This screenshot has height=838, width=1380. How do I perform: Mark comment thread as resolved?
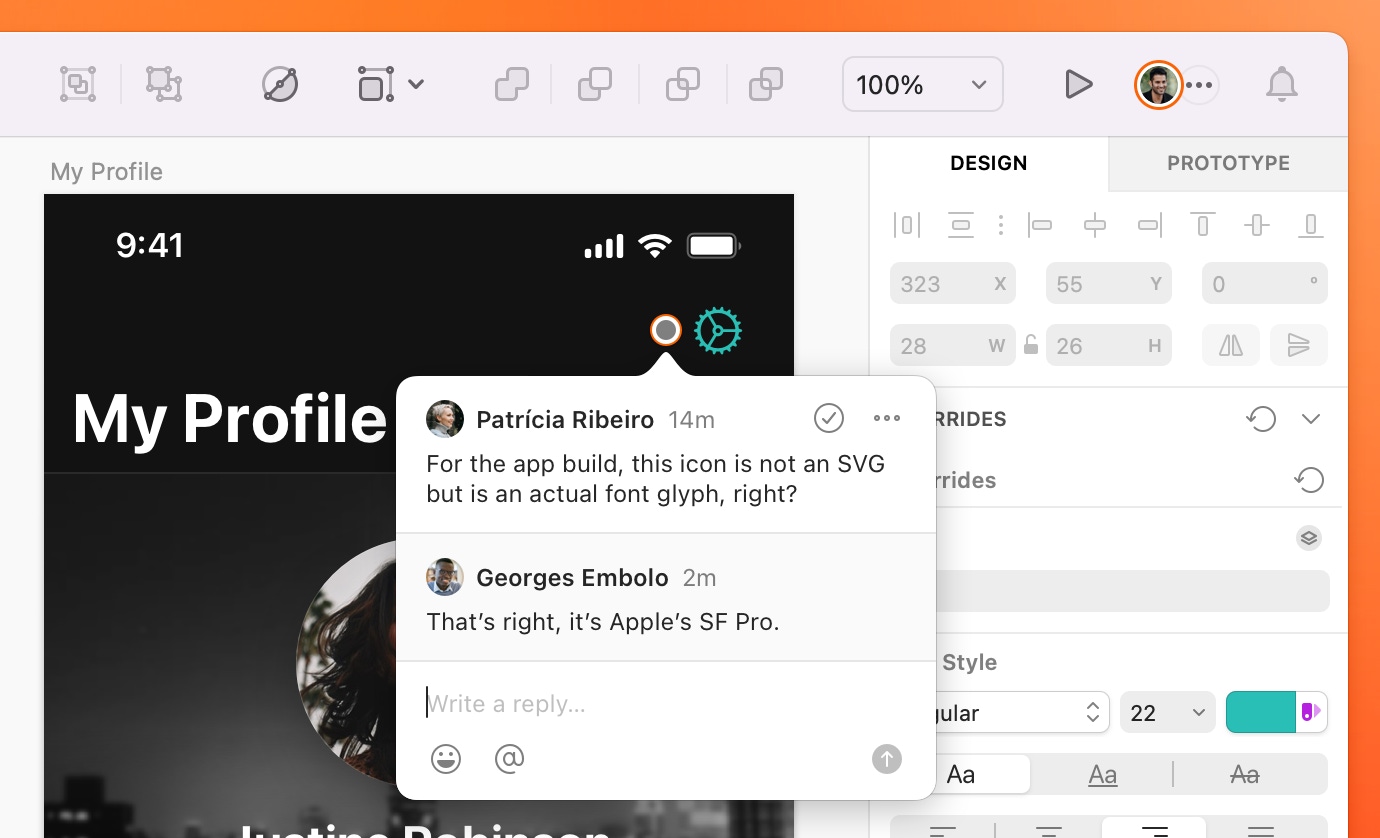coord(829,419)
